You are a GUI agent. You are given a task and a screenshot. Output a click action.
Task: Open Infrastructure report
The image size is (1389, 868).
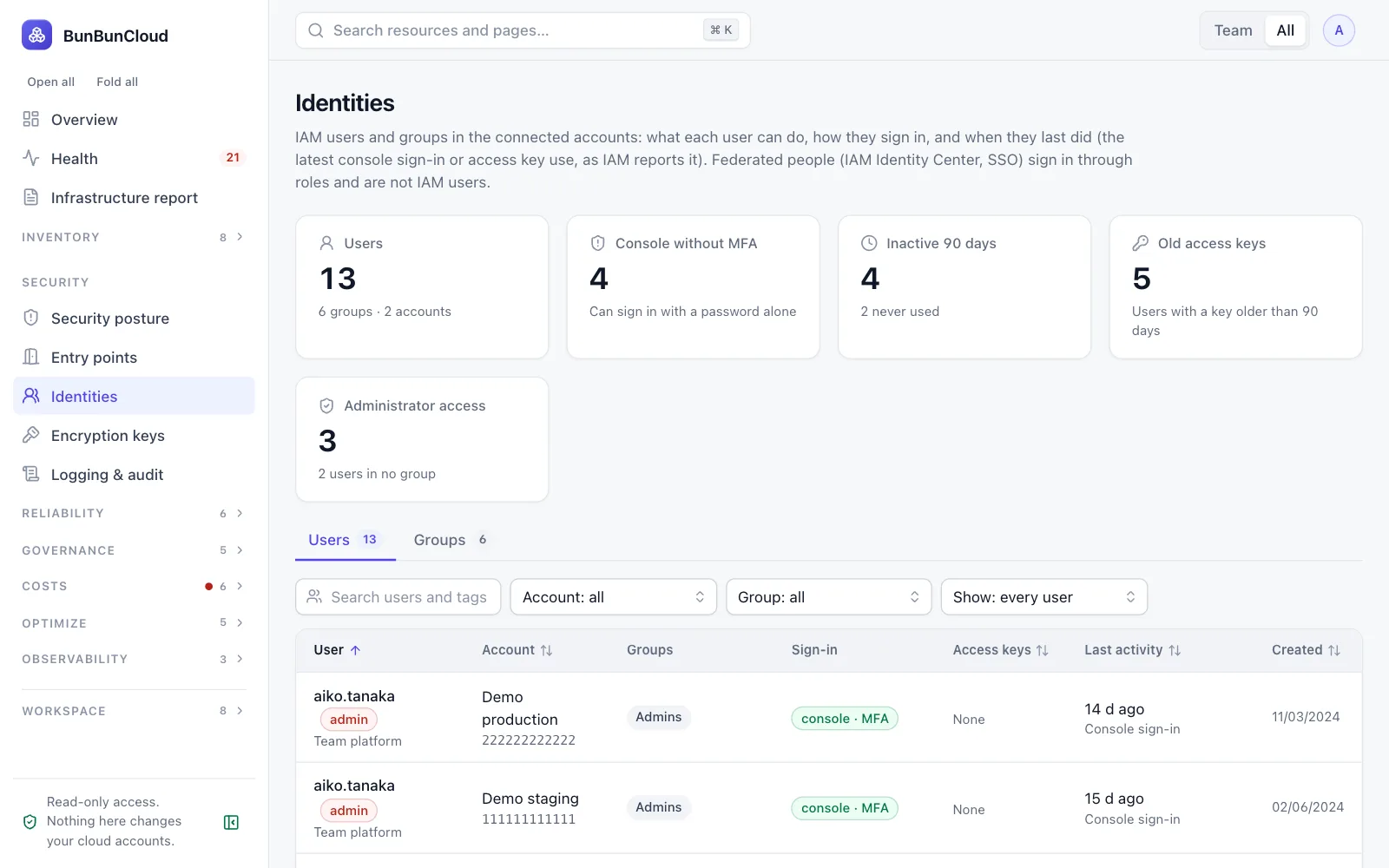pyautogui.click(x=134, y=198)
